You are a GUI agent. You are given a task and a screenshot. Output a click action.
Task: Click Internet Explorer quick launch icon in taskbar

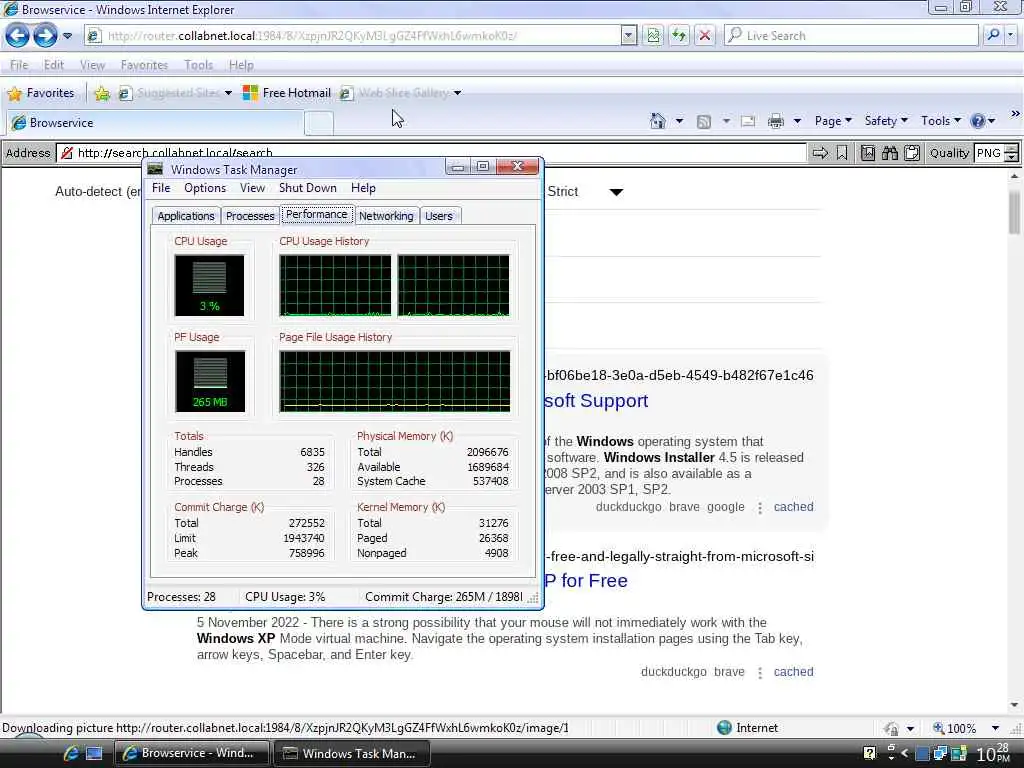[x=71, y=754]
